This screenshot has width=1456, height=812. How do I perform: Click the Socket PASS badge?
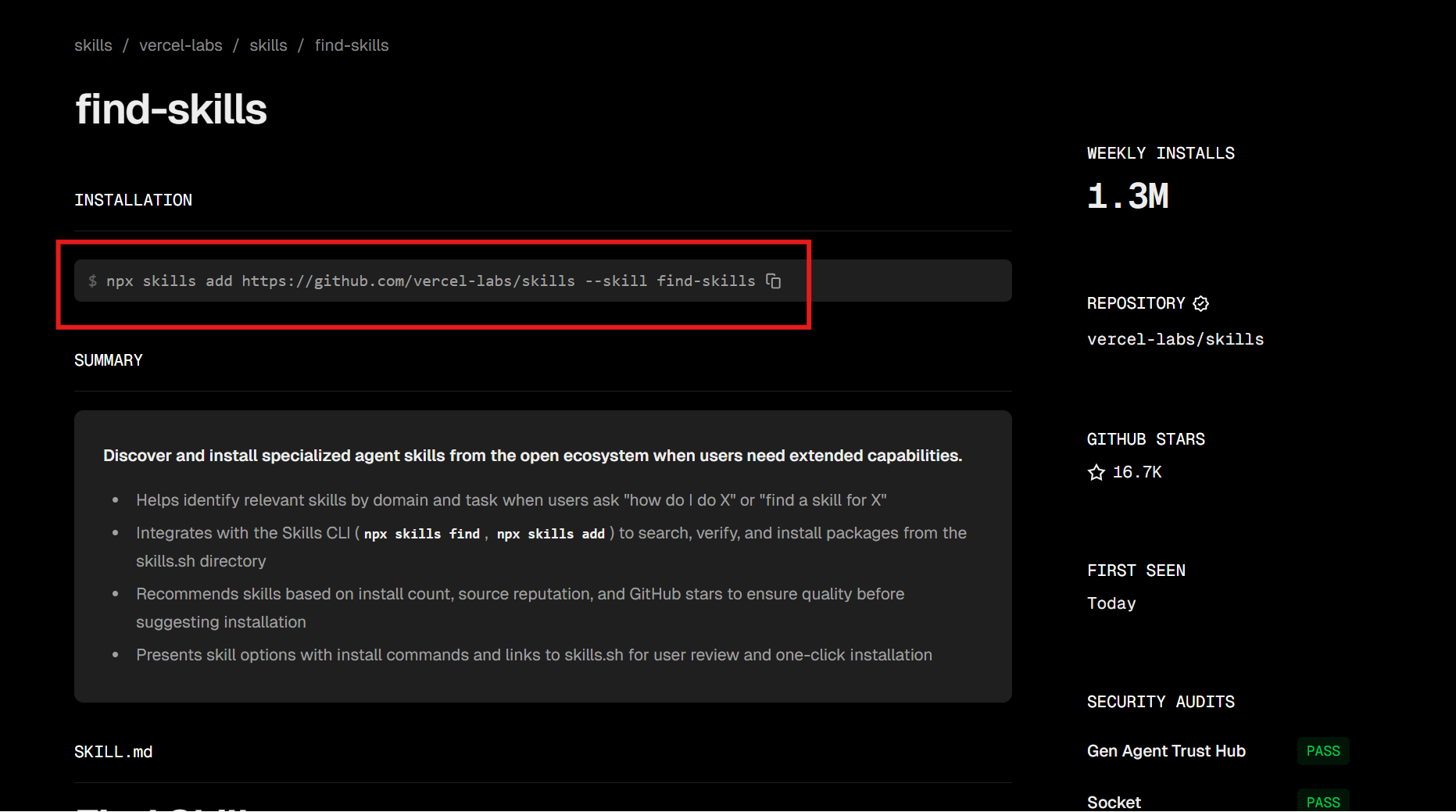click(1323, 801)
